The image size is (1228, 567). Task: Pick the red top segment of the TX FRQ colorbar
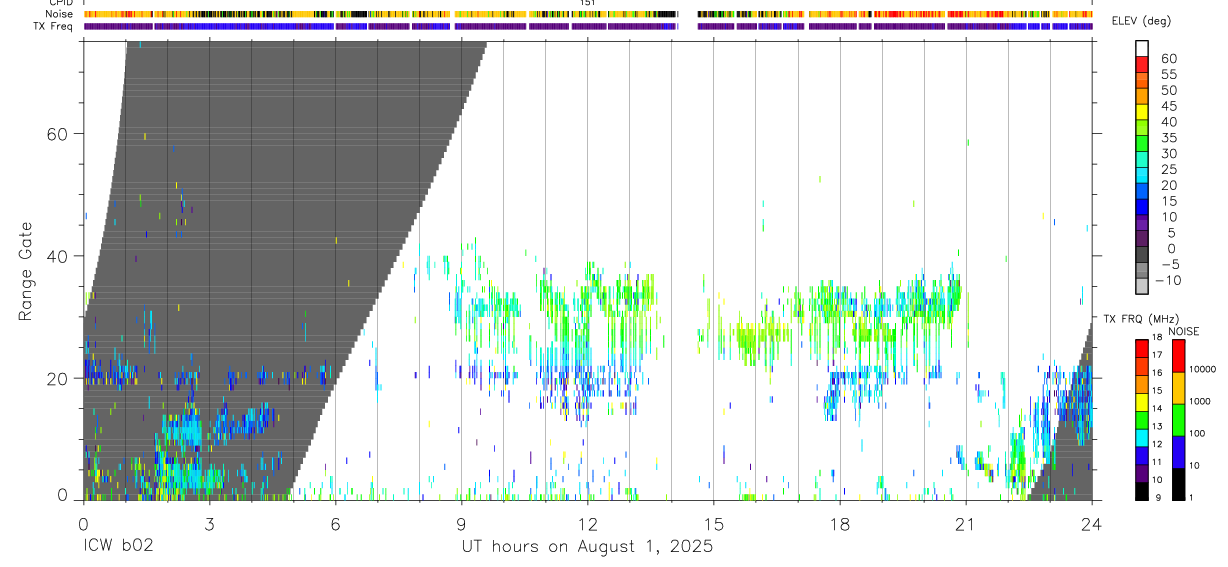pyautogui.click(x=1142, y=347)
